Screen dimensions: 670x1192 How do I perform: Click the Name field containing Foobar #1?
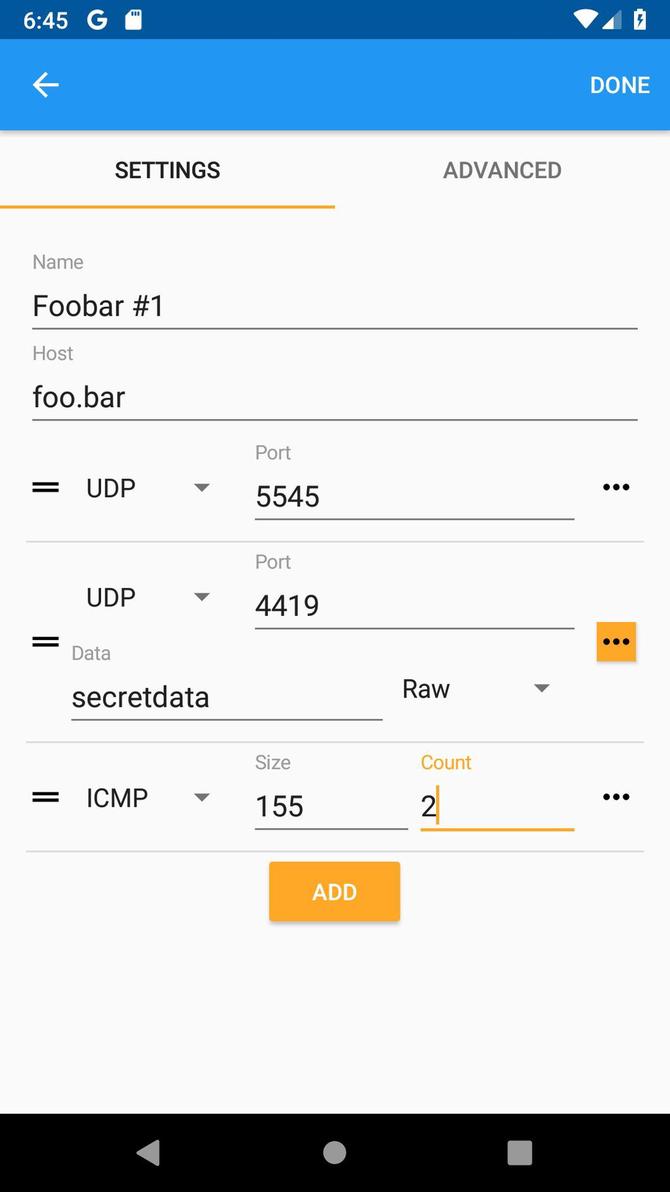pos(334,305)
